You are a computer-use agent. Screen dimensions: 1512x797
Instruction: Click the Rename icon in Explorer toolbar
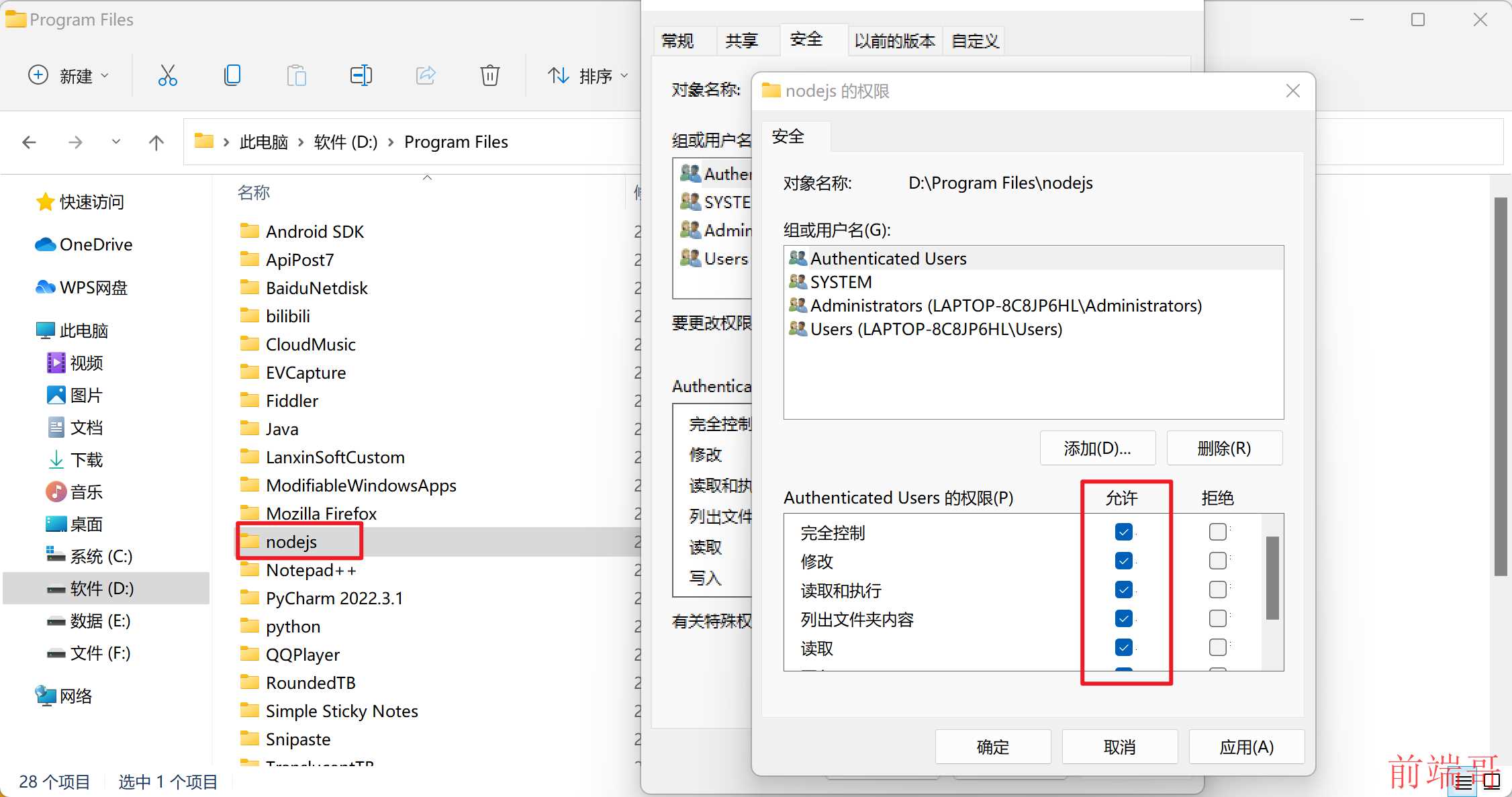[361, 75]
